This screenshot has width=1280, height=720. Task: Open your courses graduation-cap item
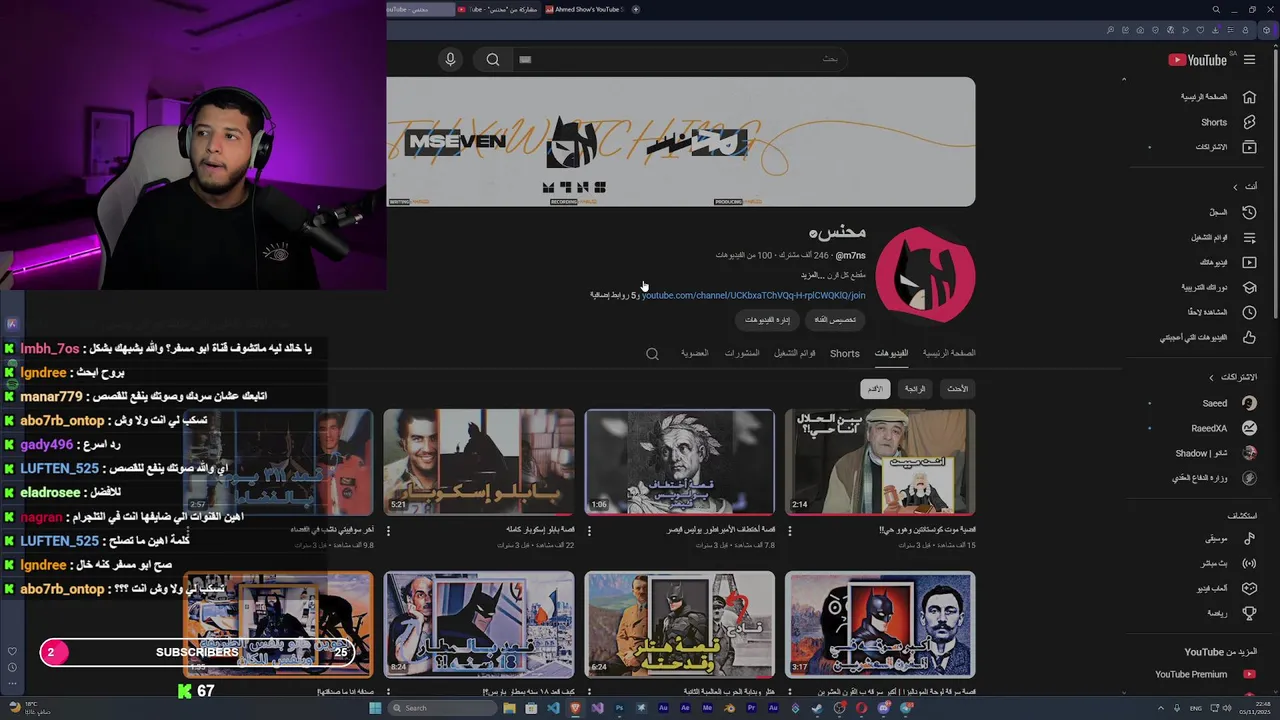pos(1218,287)
